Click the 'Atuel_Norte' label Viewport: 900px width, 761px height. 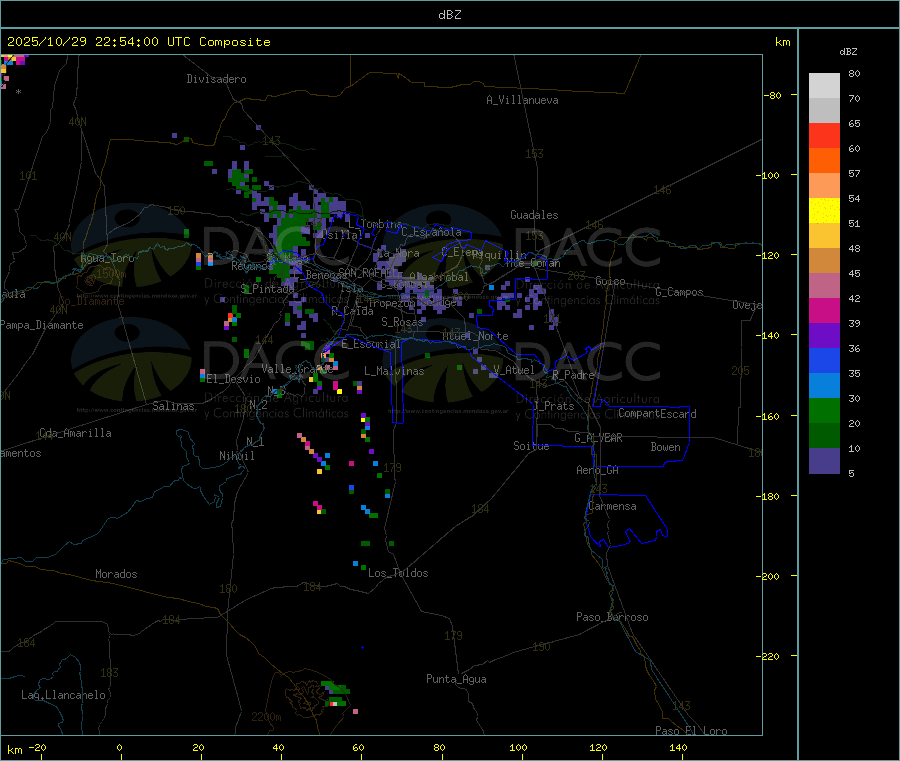(475, 336)
